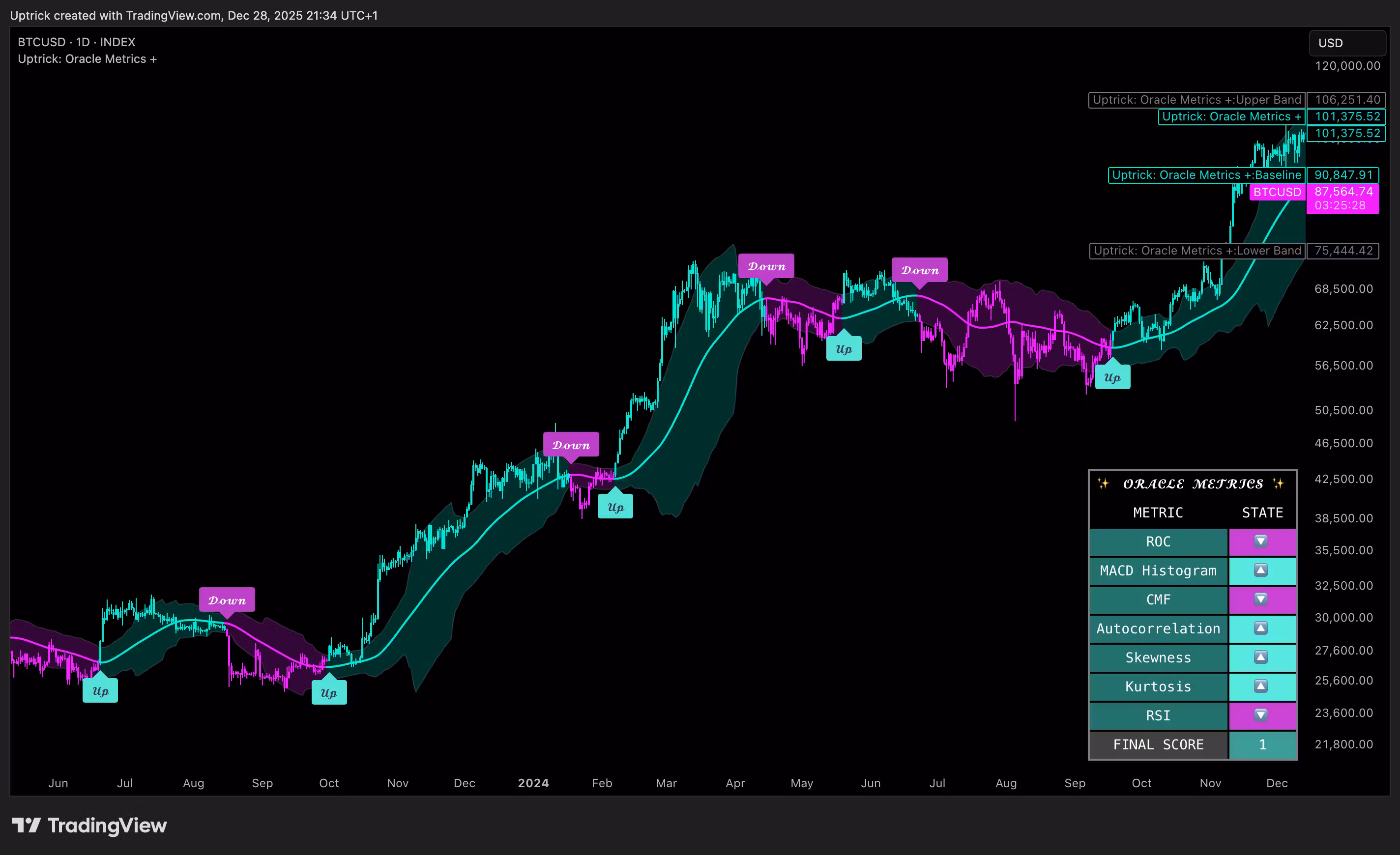Click the BTCUSD 1D INDEX symbol title
The width and height of the screenshot is (1400, 855).
[x=76, y=42]
